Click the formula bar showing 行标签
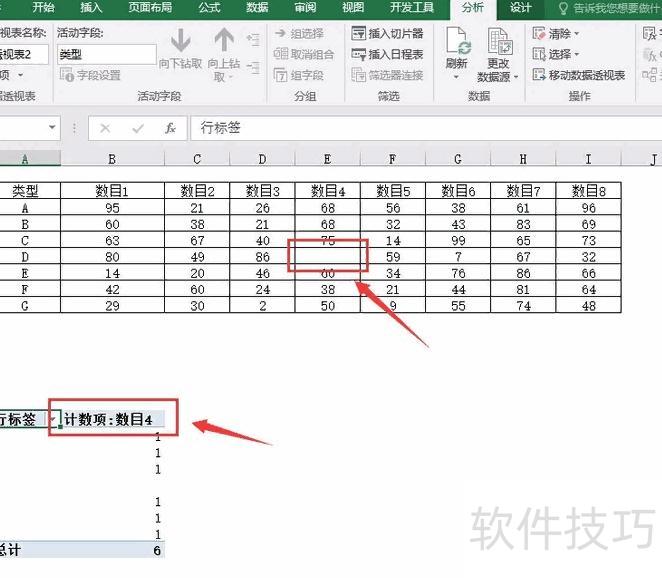The height and width of the screenshot is (578, 662). pos(426,128)
